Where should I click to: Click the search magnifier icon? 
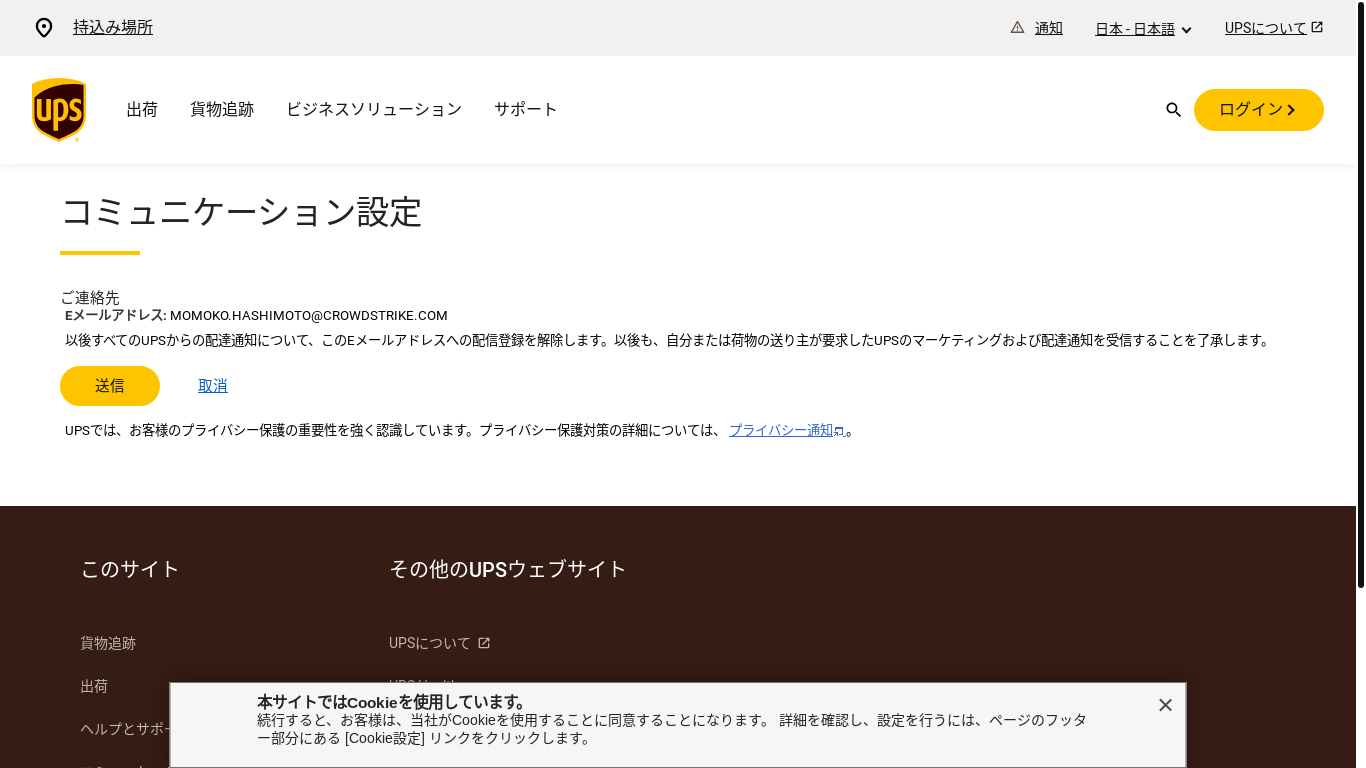(x=1174, y=110)
